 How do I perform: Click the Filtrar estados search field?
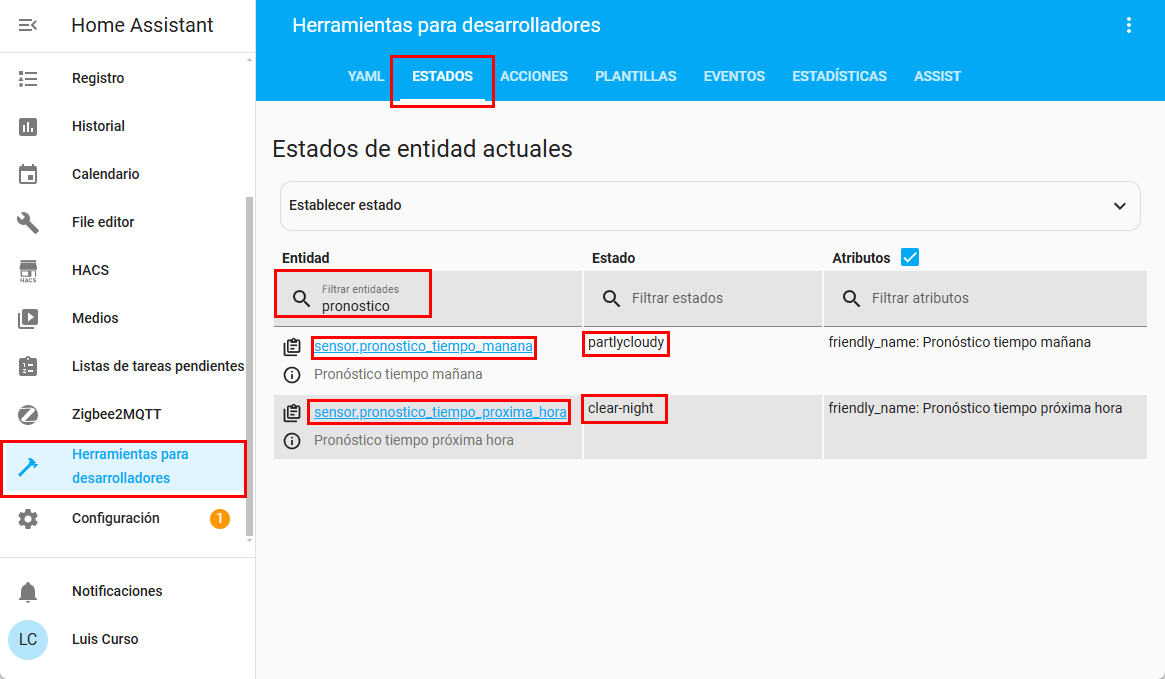click(703, 298)
